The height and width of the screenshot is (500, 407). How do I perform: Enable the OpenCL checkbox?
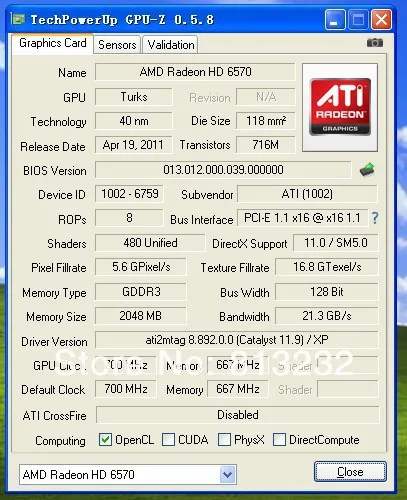pos(105,440)
